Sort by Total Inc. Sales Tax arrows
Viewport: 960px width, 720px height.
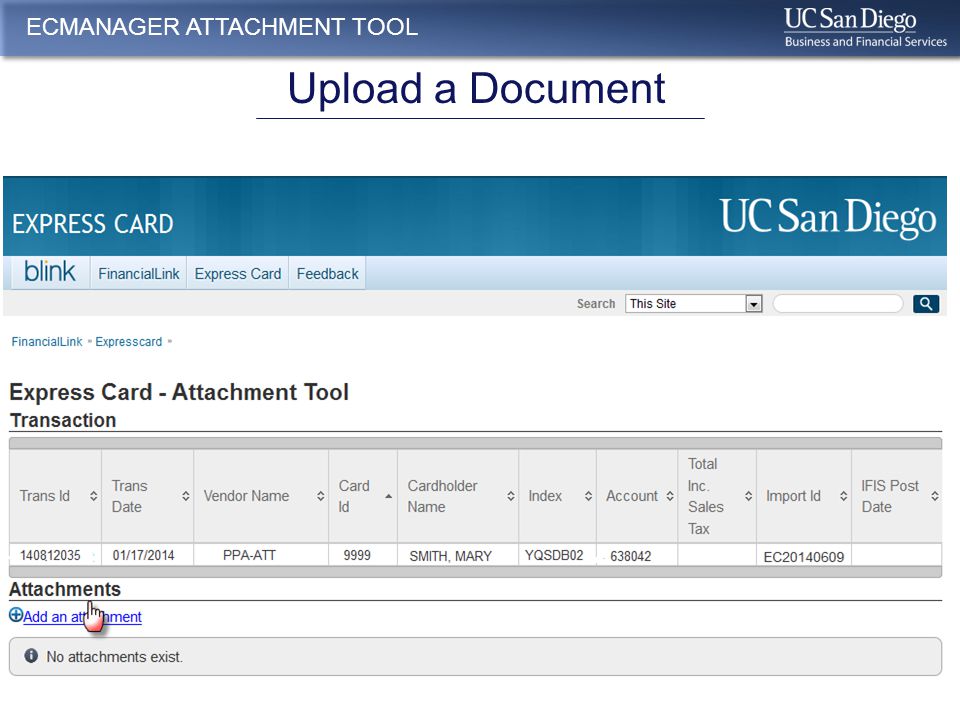[x=748, y=496]
